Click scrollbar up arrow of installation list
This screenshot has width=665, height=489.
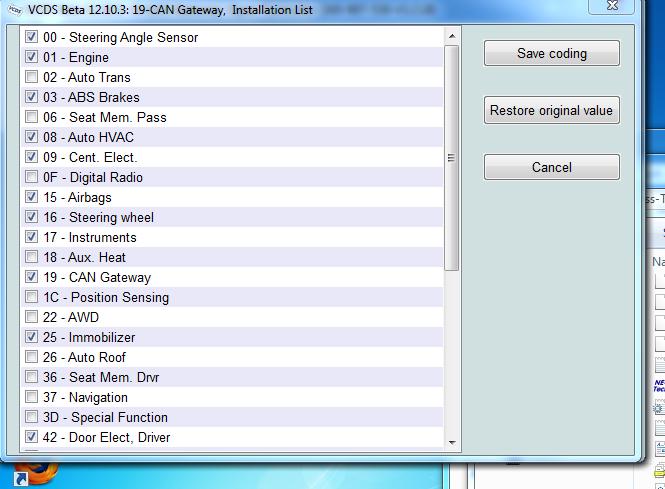[x=452, y=36]
